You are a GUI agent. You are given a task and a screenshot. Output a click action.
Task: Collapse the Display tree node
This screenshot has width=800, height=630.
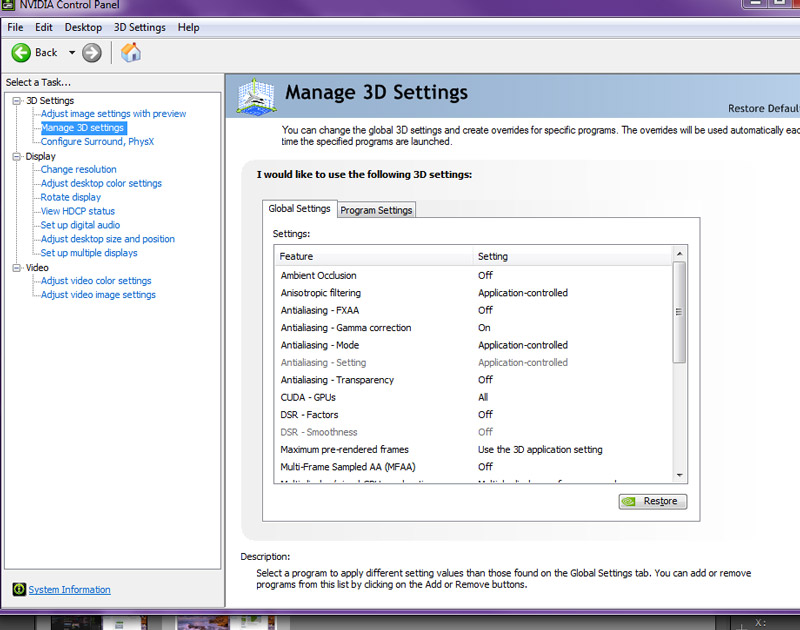16,156
